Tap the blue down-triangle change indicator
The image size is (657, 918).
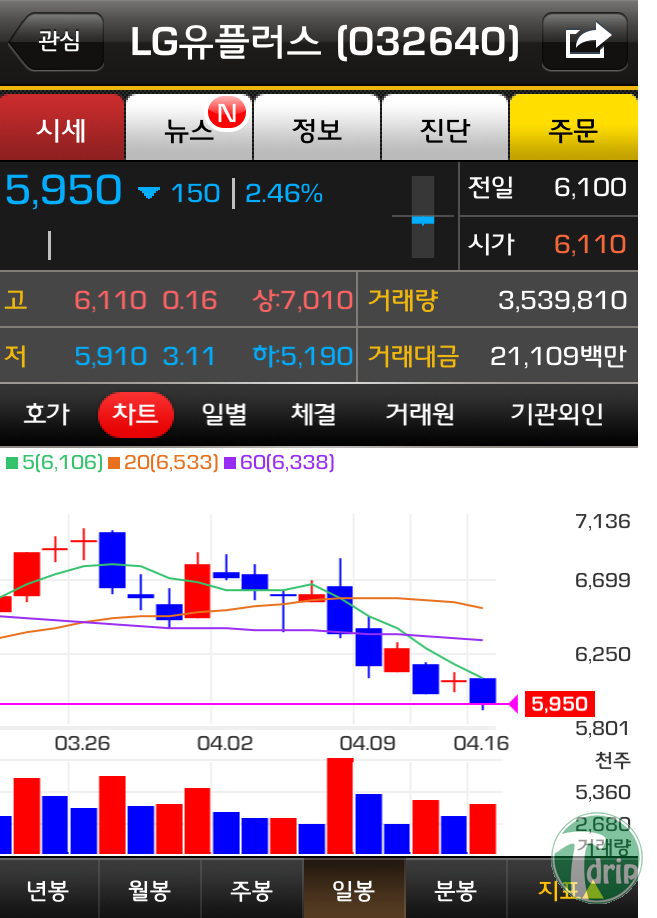(149, 193)
